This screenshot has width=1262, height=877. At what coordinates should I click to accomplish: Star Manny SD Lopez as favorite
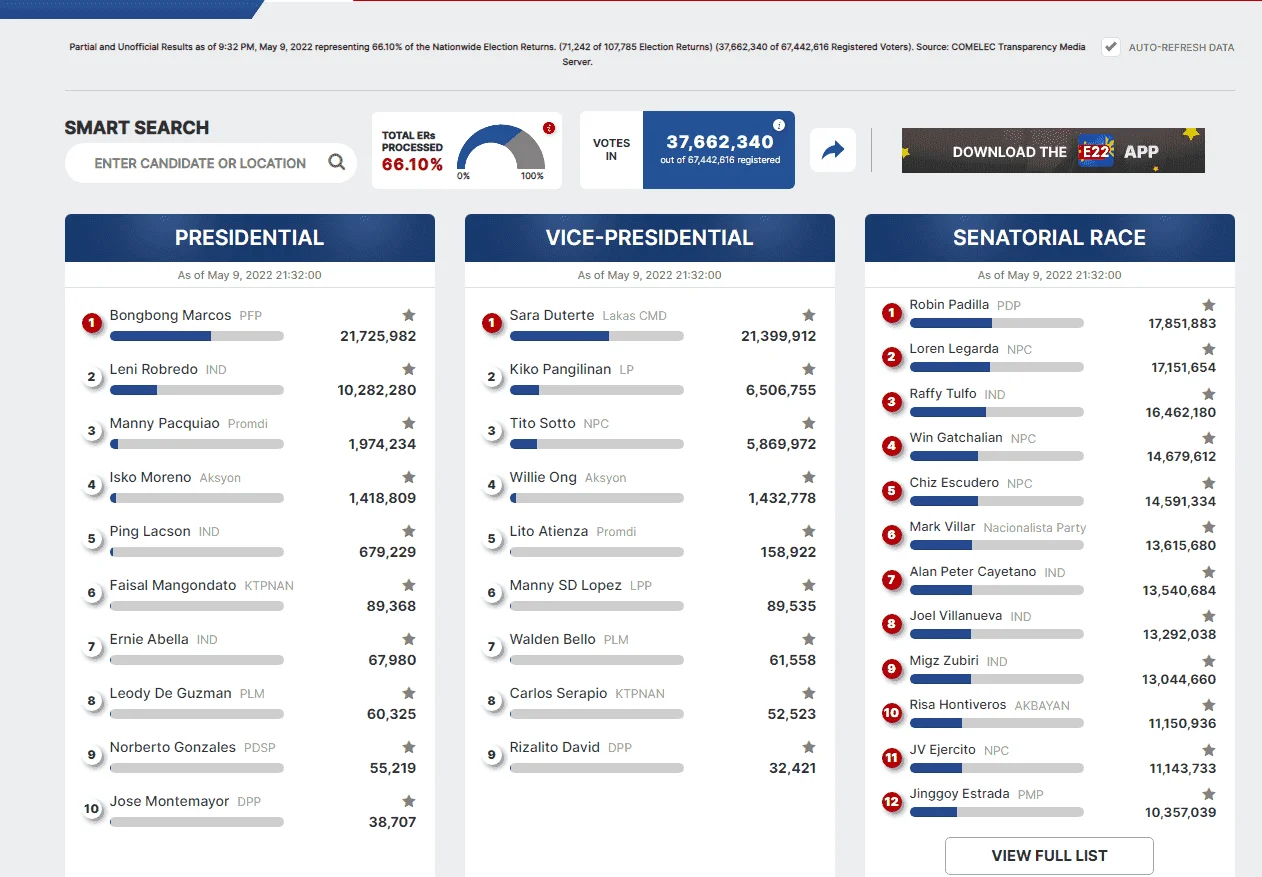[x=809, y=585]
